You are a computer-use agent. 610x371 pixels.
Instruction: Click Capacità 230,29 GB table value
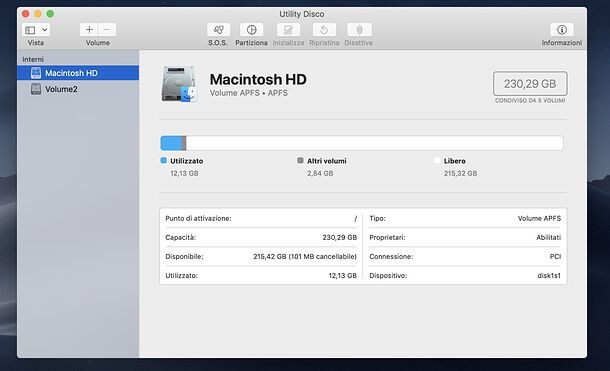point(340,237)
